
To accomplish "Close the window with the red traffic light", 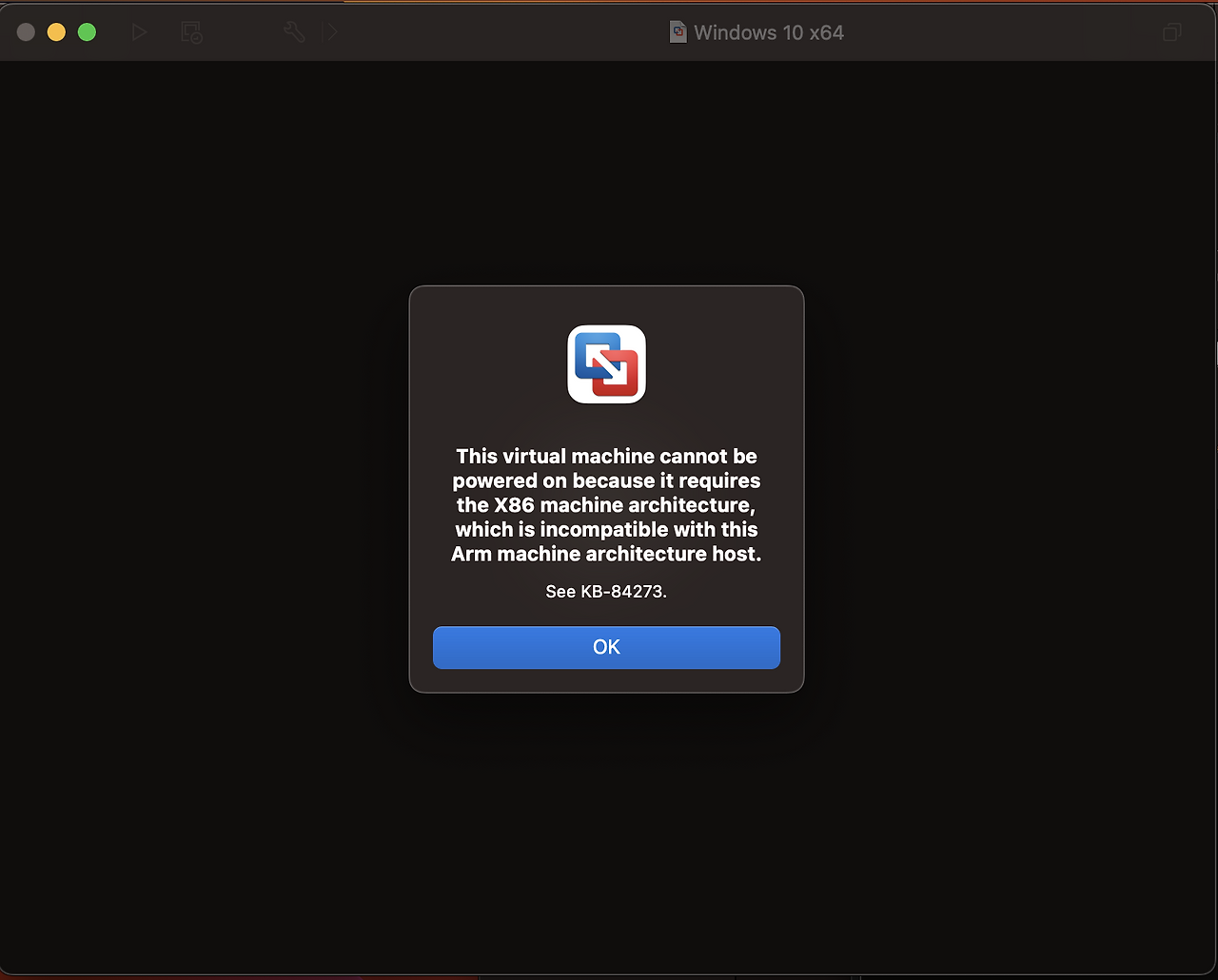I will (26, 31).
